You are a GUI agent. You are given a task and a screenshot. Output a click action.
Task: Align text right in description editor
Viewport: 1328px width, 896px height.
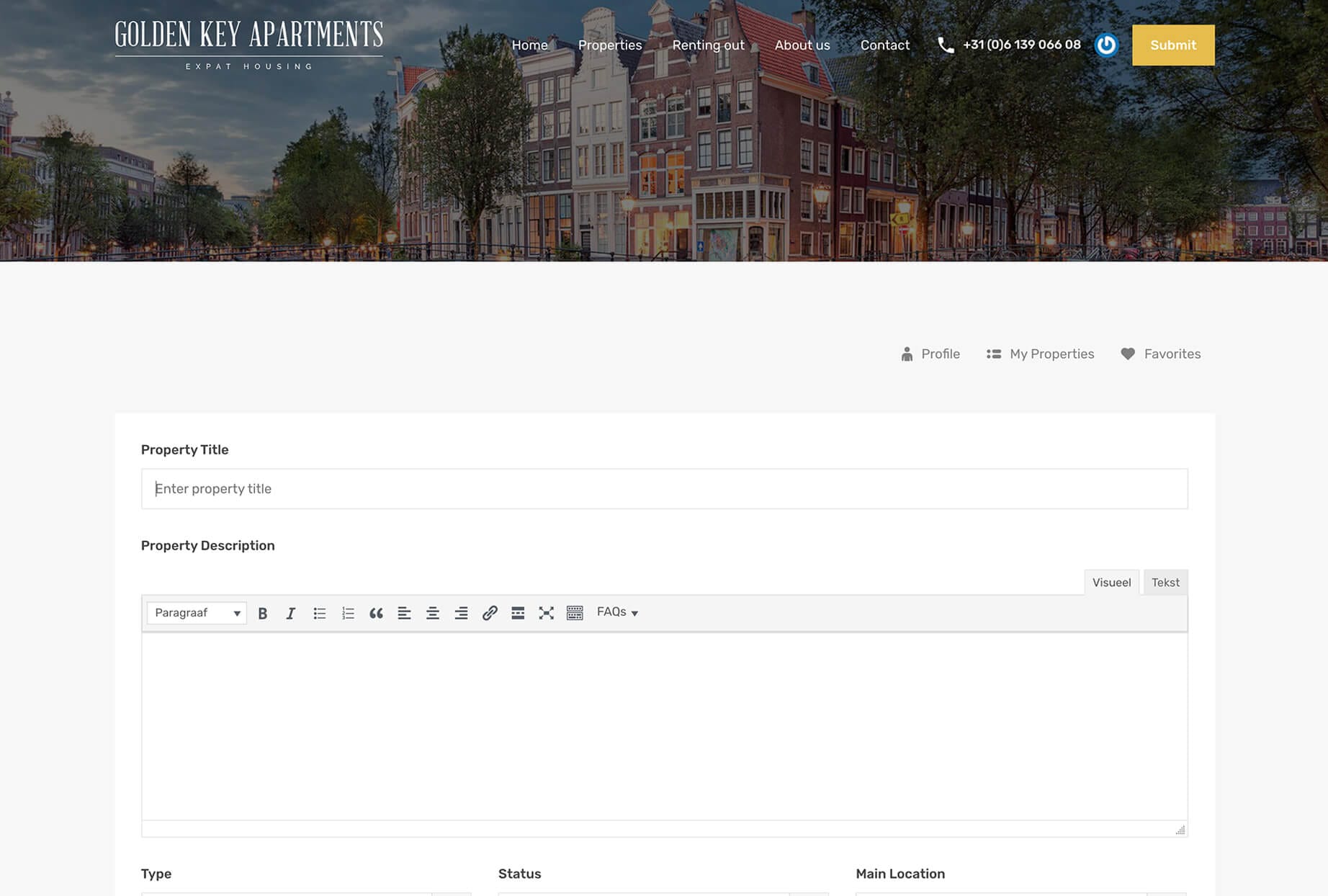pos(461,613)
